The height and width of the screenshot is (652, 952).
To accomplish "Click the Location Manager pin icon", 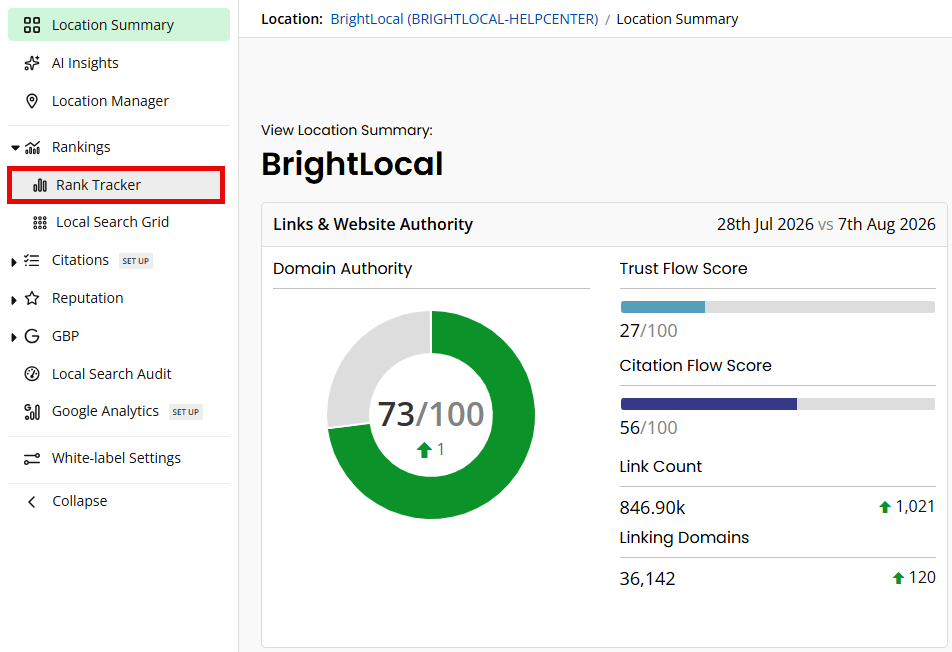I will 32,101.
